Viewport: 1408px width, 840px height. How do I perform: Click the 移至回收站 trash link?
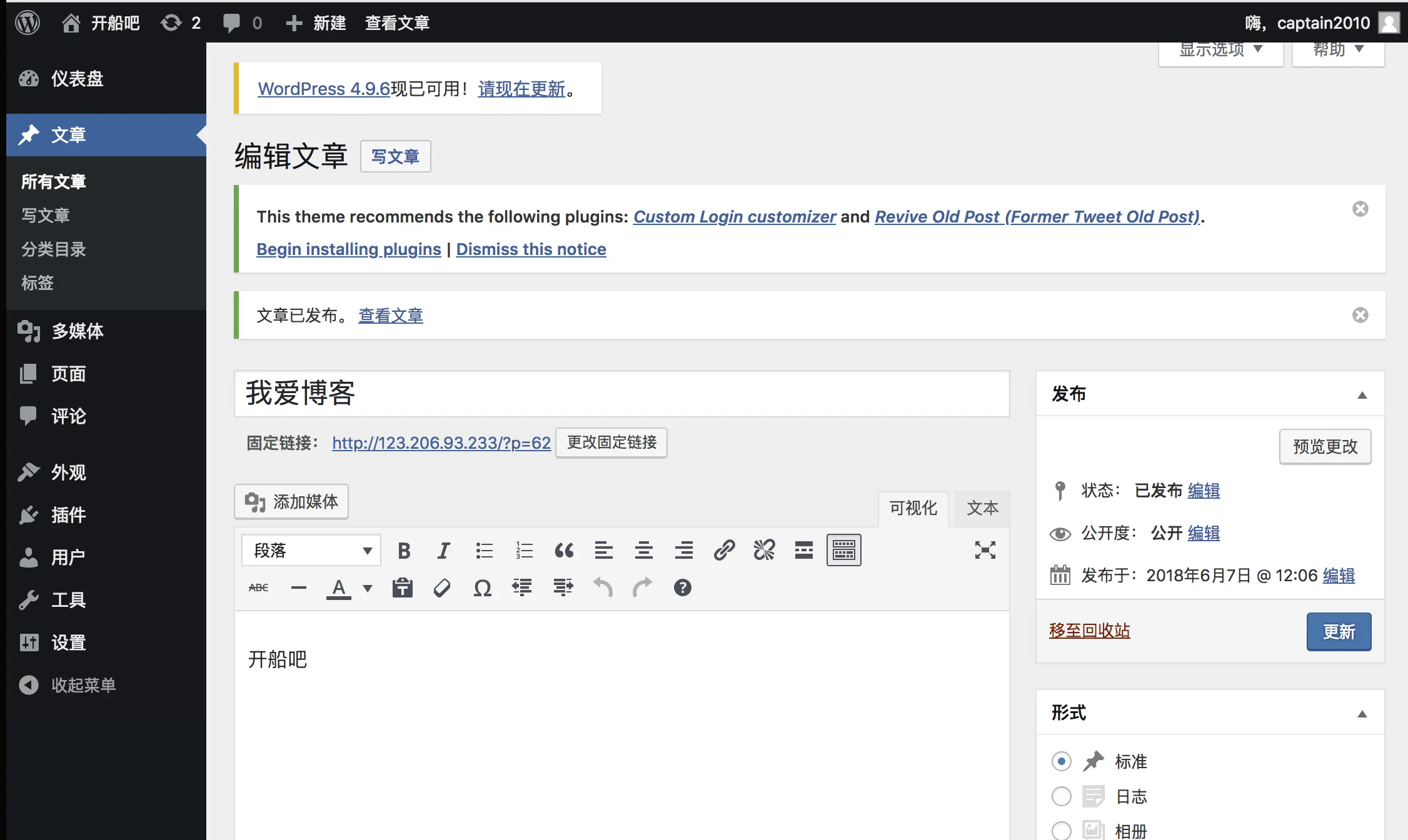1089,631
